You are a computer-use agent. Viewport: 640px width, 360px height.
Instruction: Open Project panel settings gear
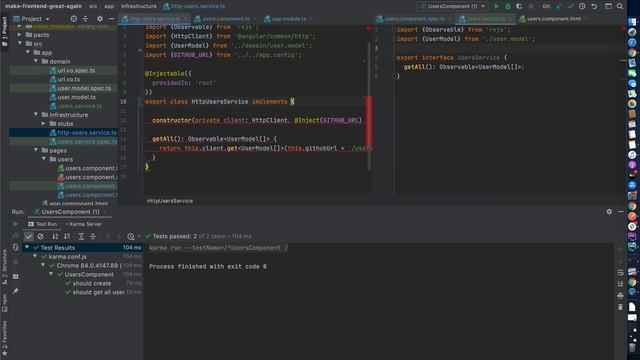point(100,19)
